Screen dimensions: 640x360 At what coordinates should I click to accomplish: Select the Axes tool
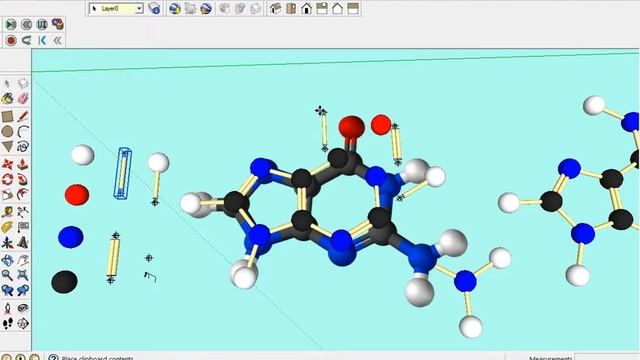(x=7, y=243)
